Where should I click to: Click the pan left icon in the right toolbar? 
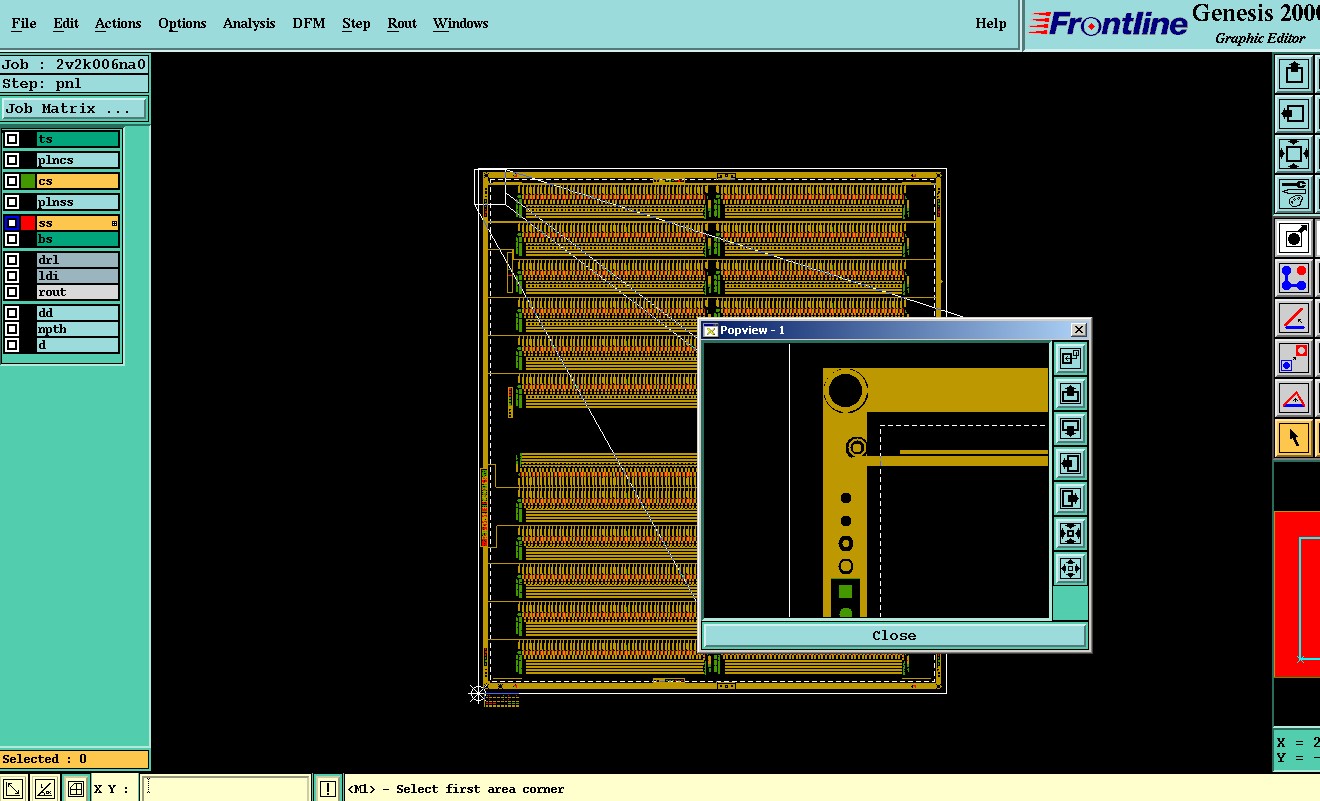[x=1294, y=114]
